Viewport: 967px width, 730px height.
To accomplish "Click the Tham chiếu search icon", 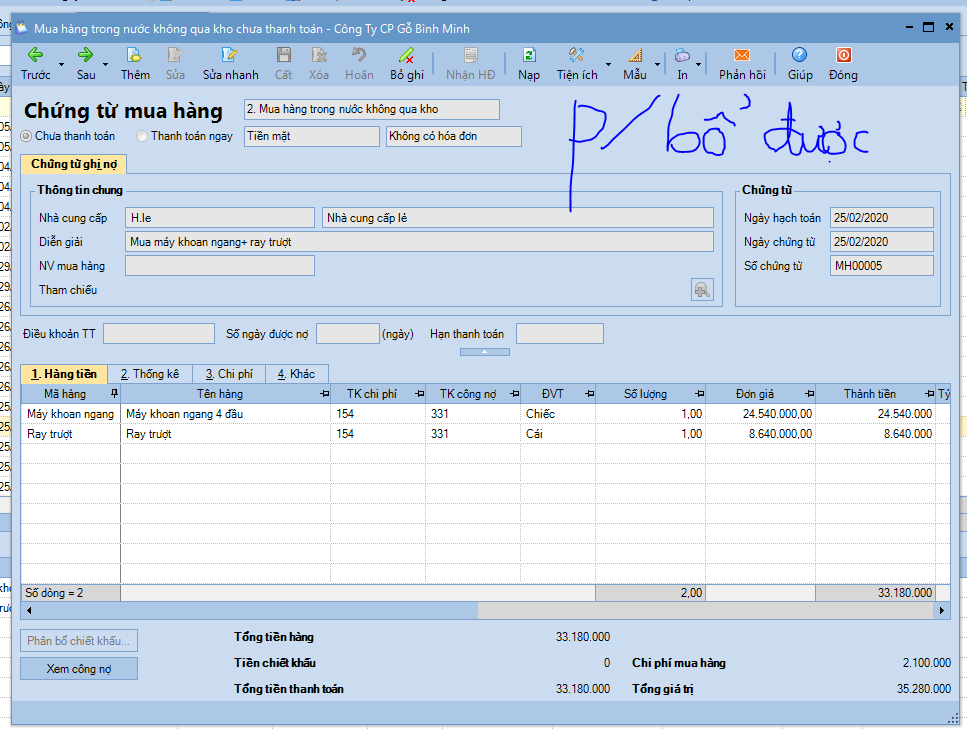I will (702, 289).
